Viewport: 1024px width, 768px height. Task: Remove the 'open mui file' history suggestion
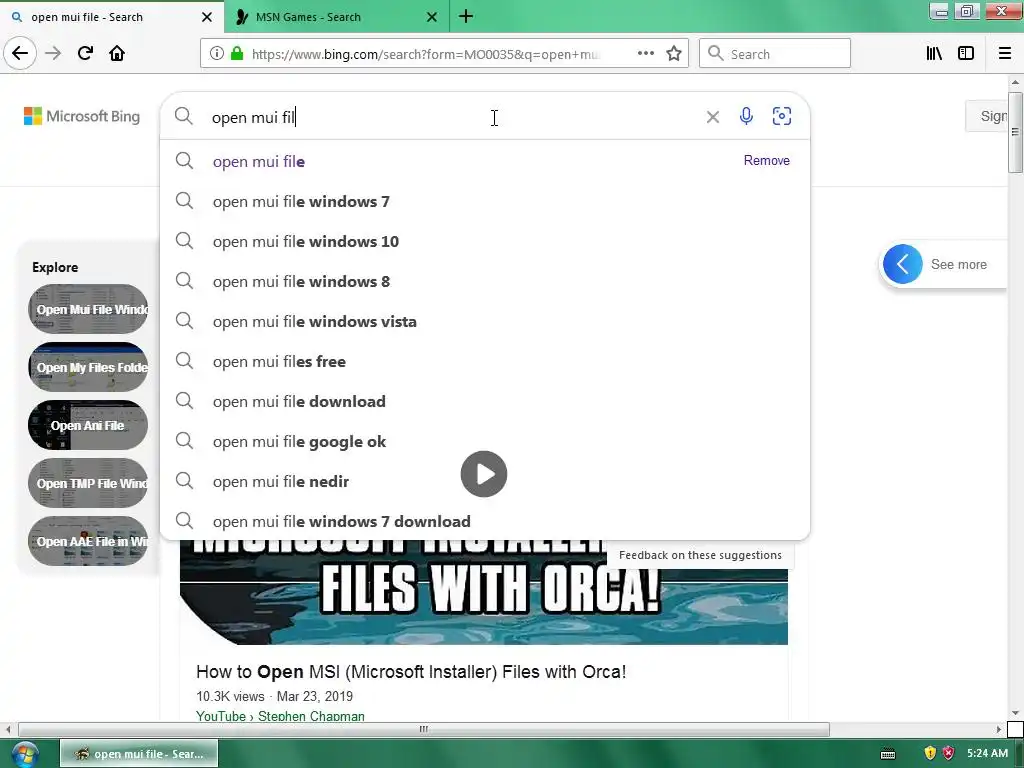(767, 161)
